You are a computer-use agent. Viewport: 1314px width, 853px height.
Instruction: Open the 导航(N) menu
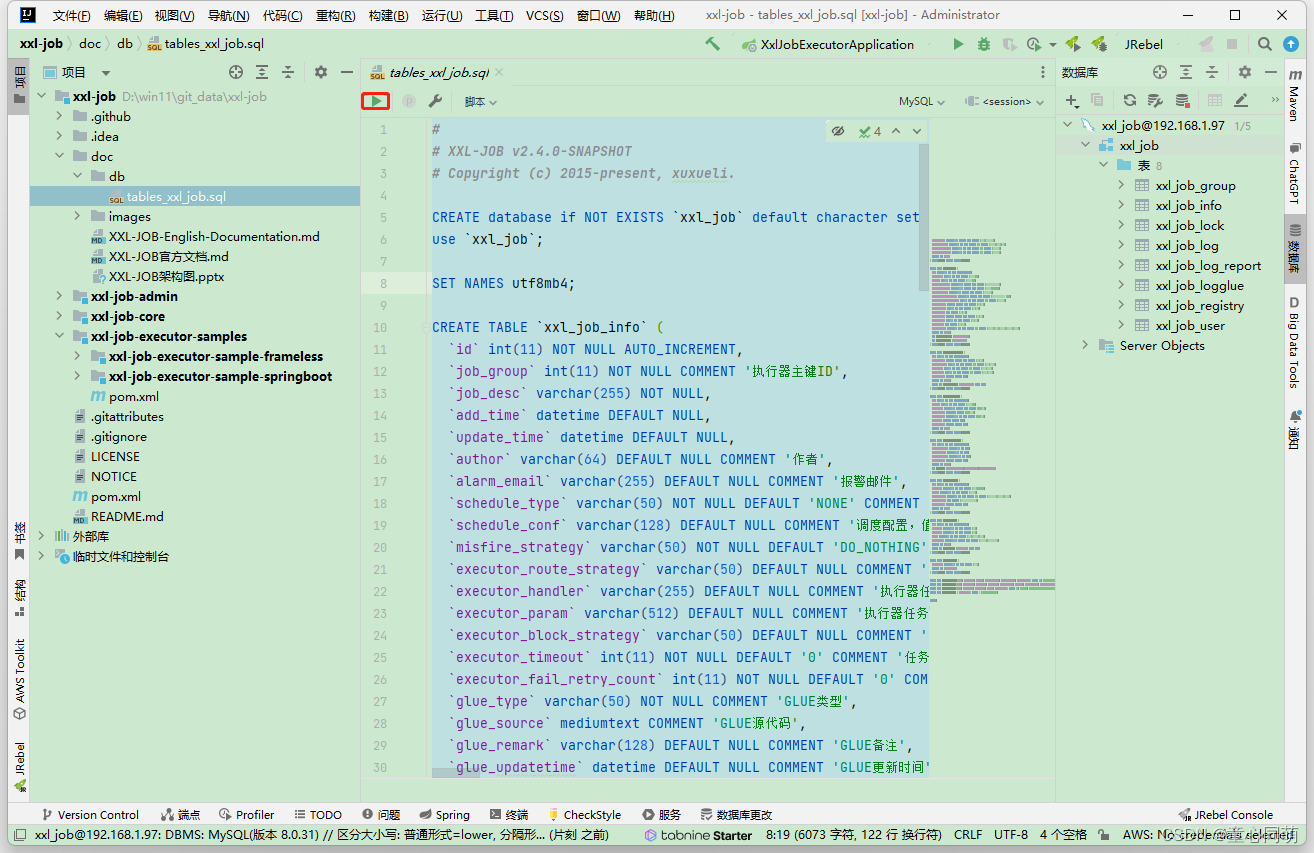(228, 15)
